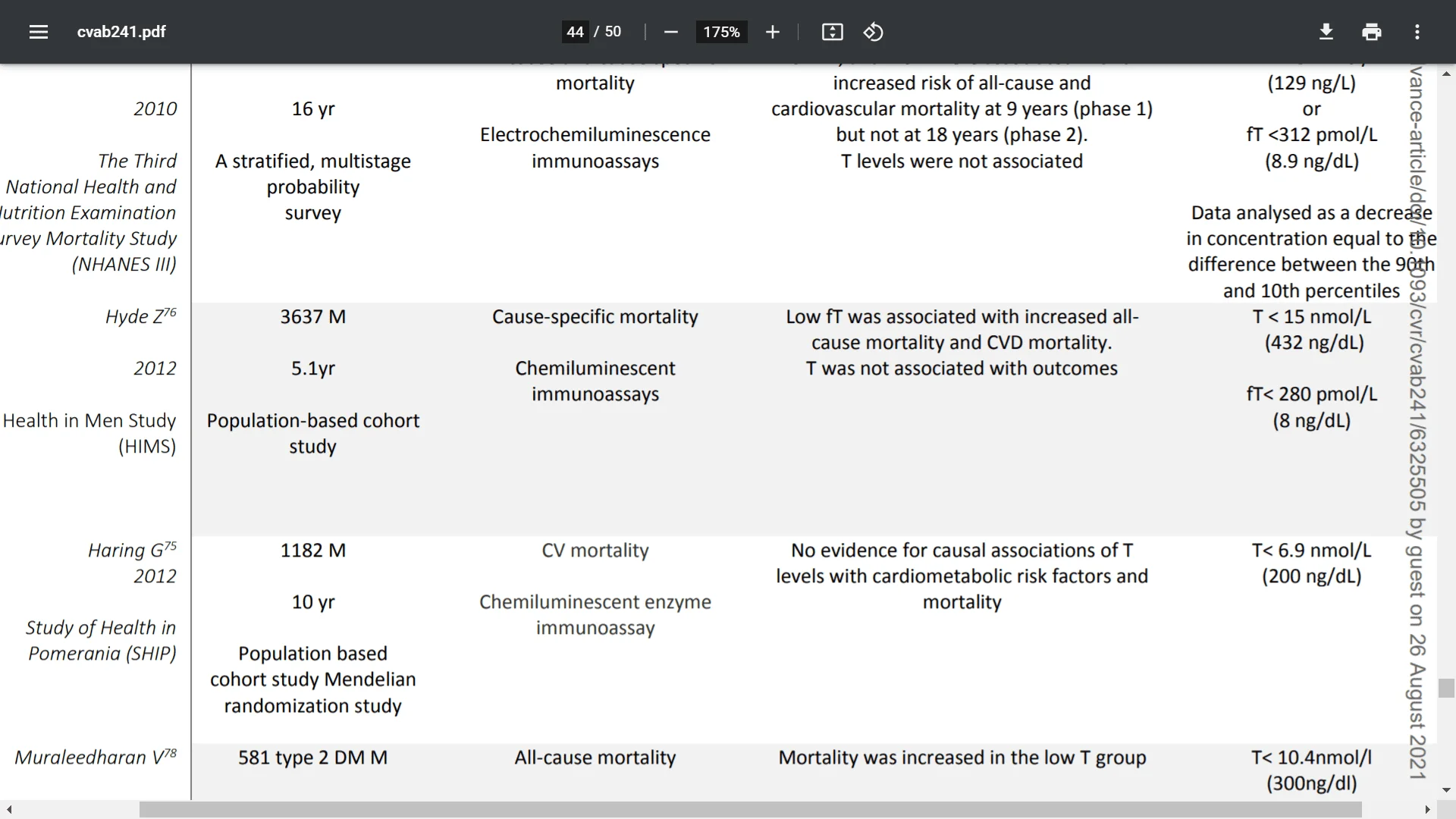Image resolution: width=1456 pixels, height=819 pixels.
Task: Click the scroll right arrow
Action: pyautogui.click(x=1428, y=810)
